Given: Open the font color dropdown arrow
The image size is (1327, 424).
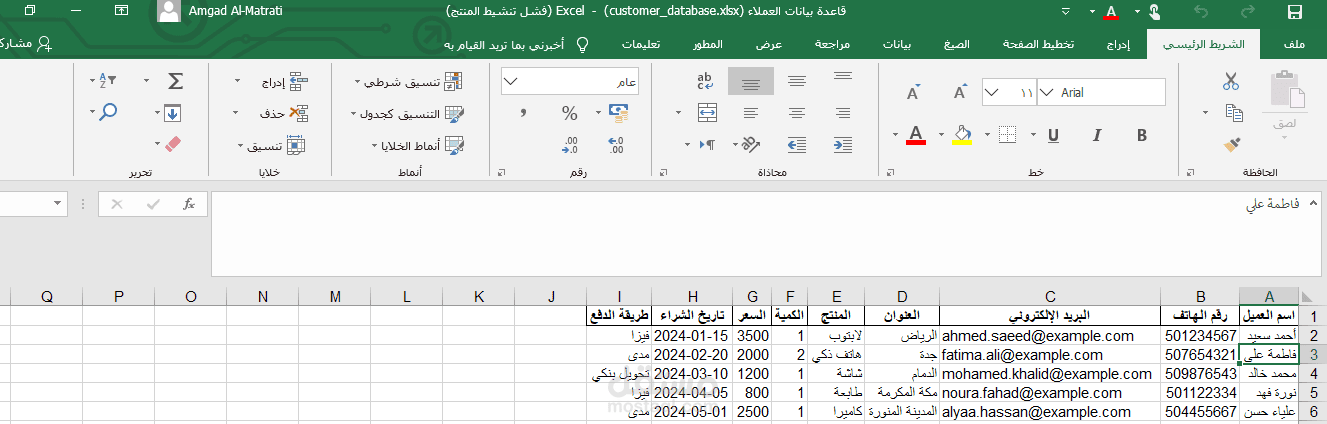Looking at the screenshot, I should [894, 135].
